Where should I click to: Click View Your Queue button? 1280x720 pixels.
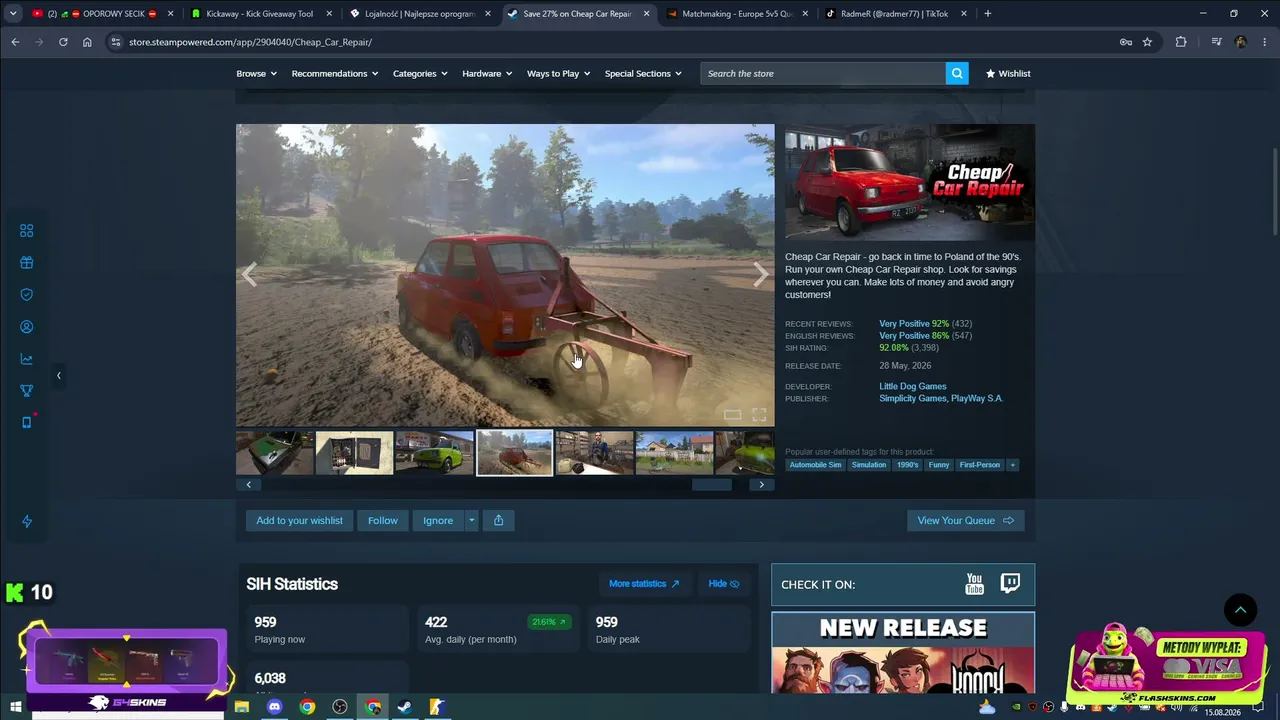pos(966,520)
